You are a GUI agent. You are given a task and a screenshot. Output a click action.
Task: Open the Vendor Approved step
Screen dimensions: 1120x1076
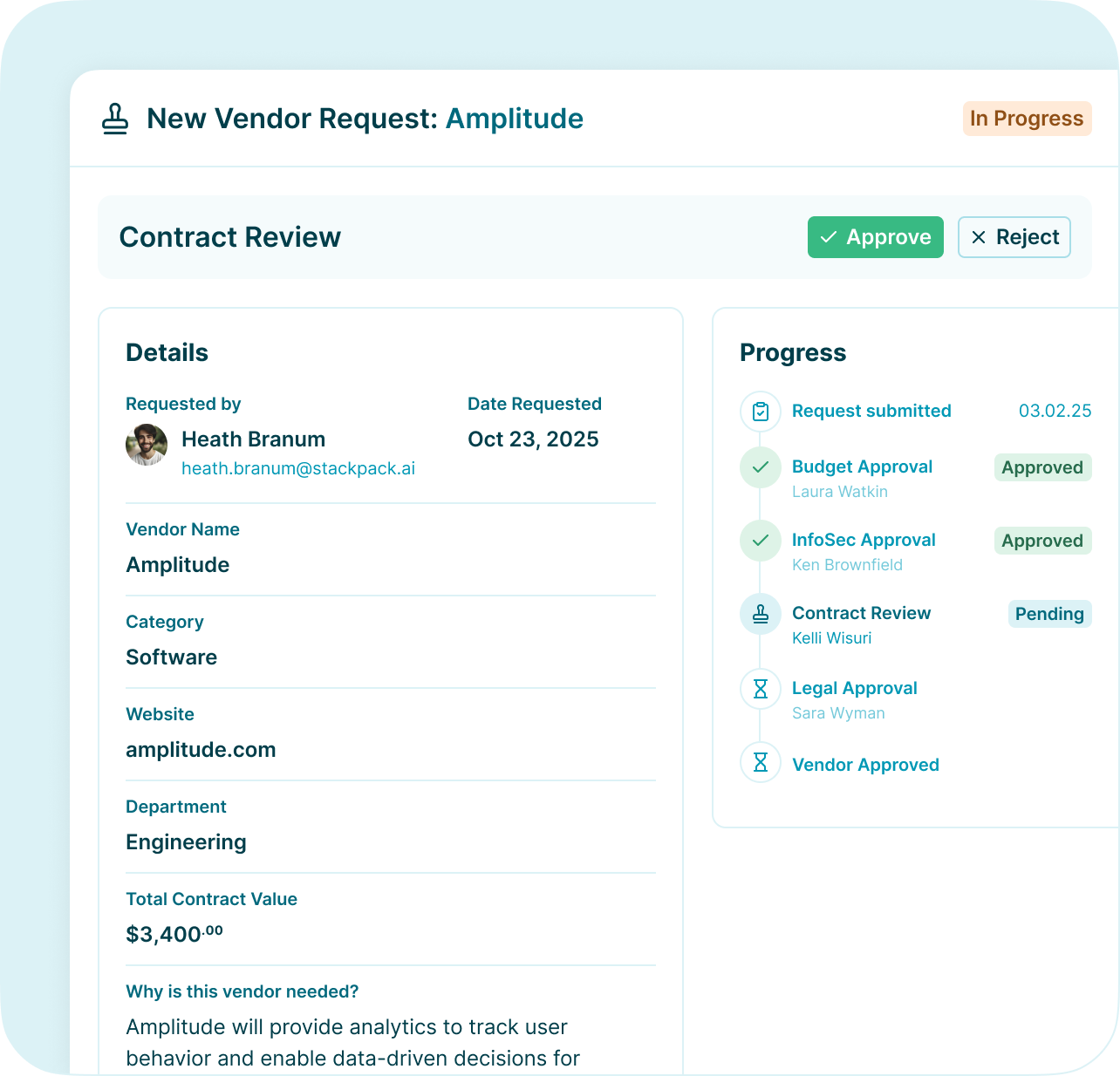point(865,765)
